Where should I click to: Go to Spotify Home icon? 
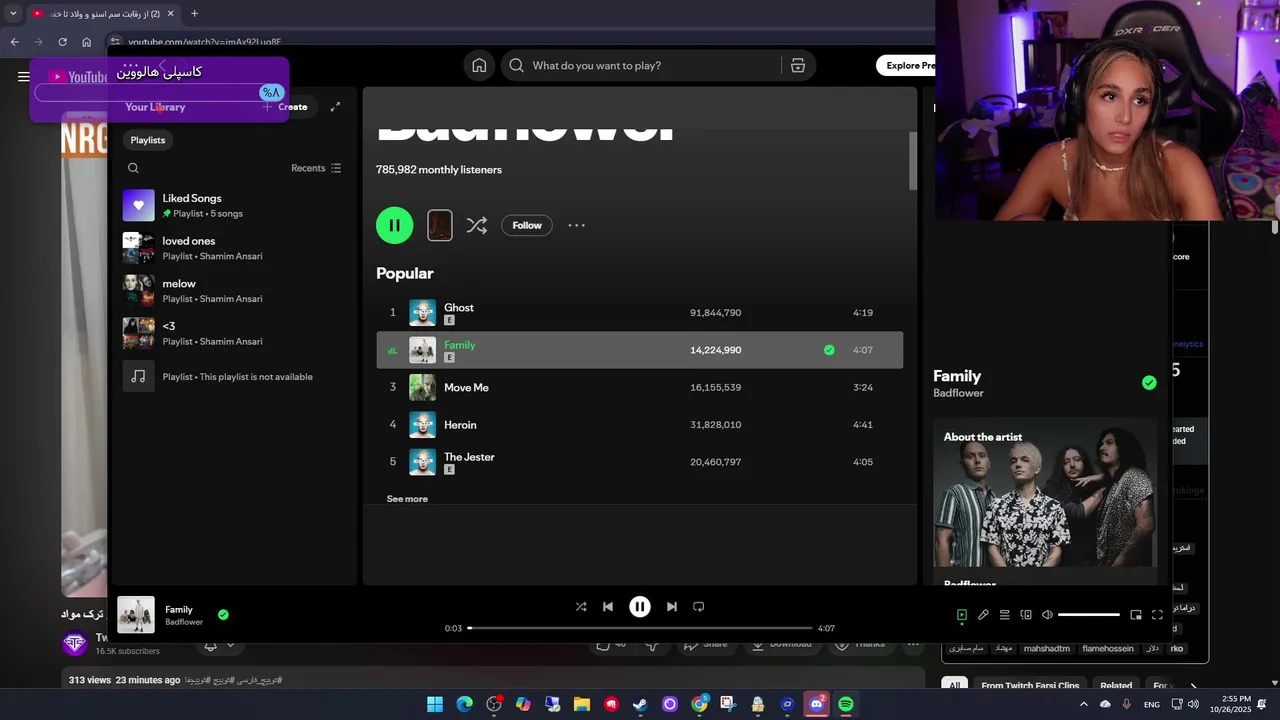pyautogui.click(x=479, y=65)
